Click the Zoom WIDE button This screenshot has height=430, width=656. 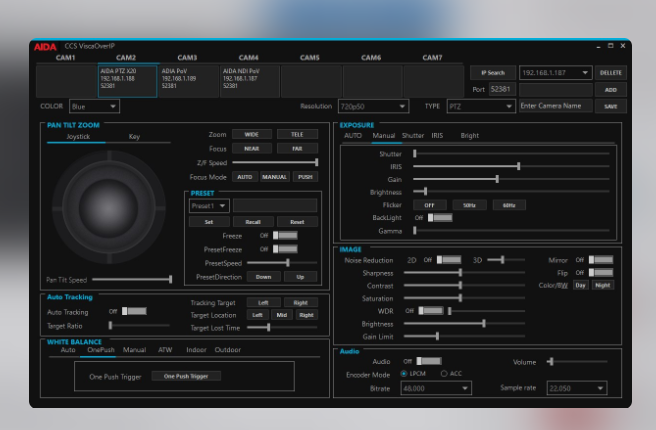[251, 134]
